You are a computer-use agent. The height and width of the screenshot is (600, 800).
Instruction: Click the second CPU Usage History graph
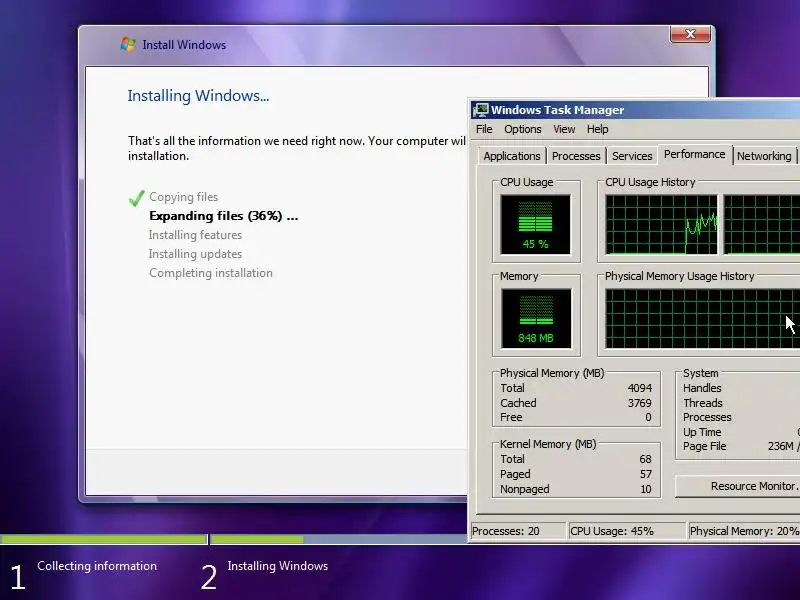(762, 224)
